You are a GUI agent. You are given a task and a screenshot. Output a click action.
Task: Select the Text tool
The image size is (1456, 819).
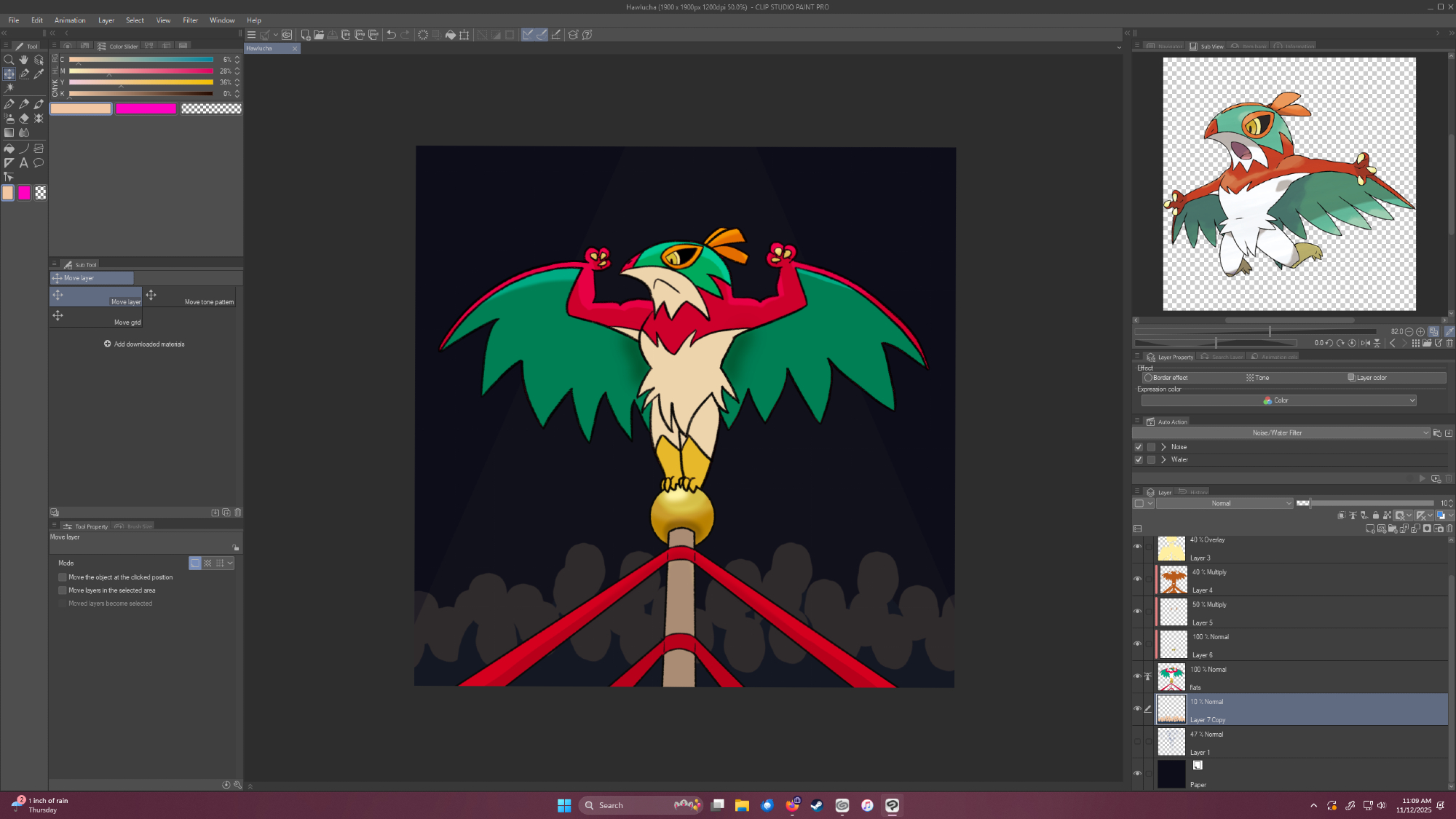click(x=24, y=163)
